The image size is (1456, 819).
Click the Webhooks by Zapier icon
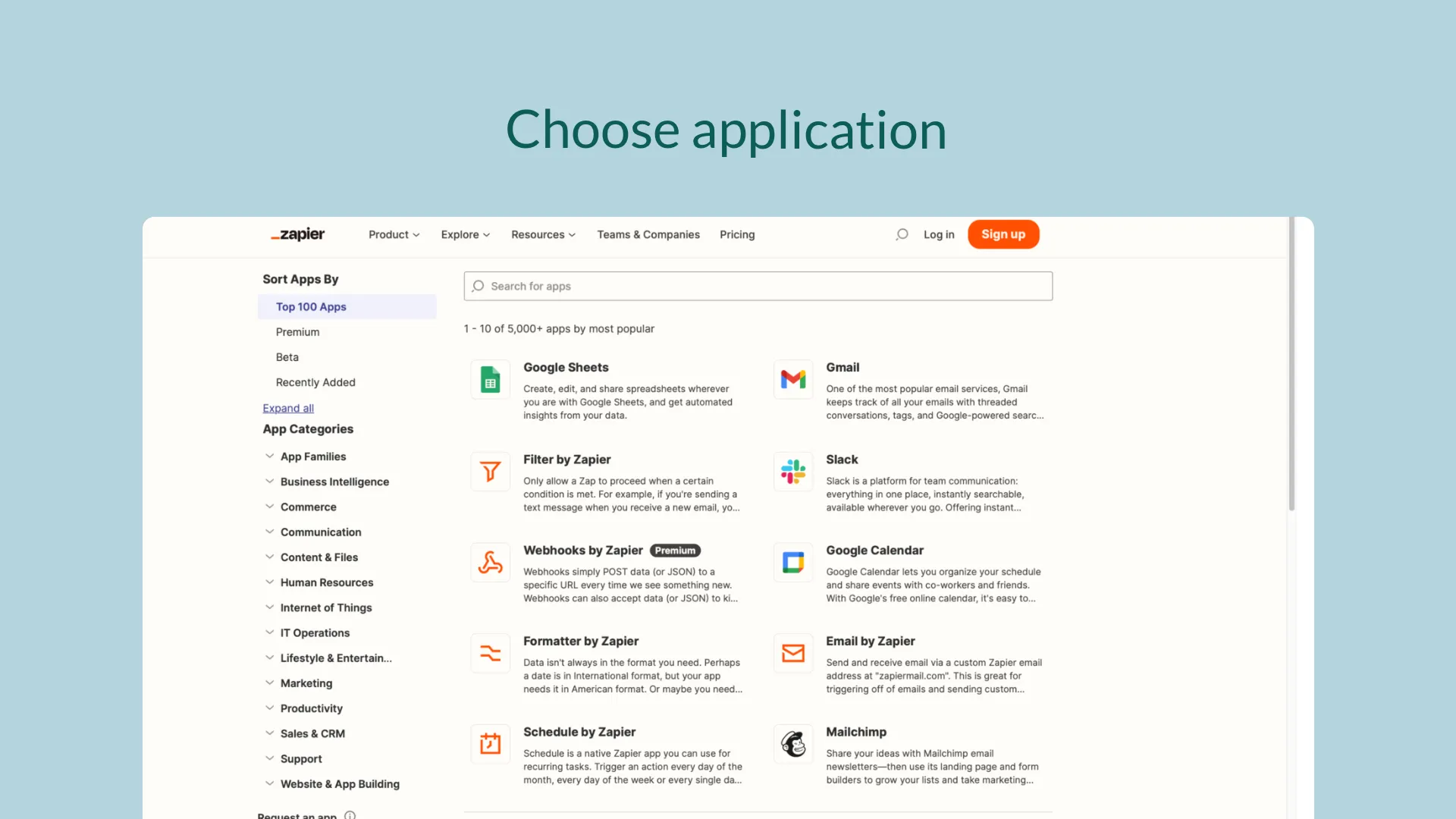click(x=490, y=563)
